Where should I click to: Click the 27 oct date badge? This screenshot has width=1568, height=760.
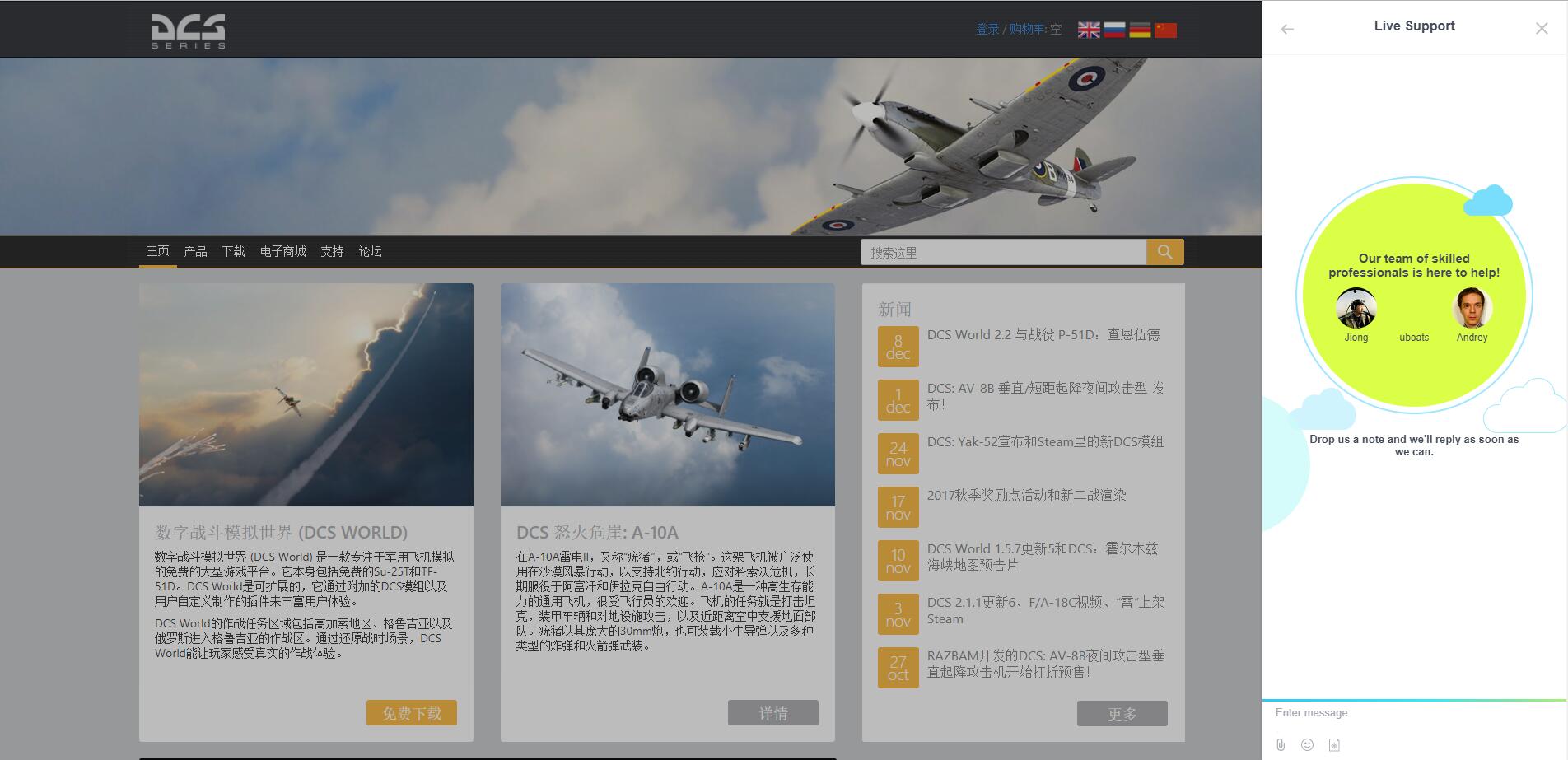coord(898,668)
